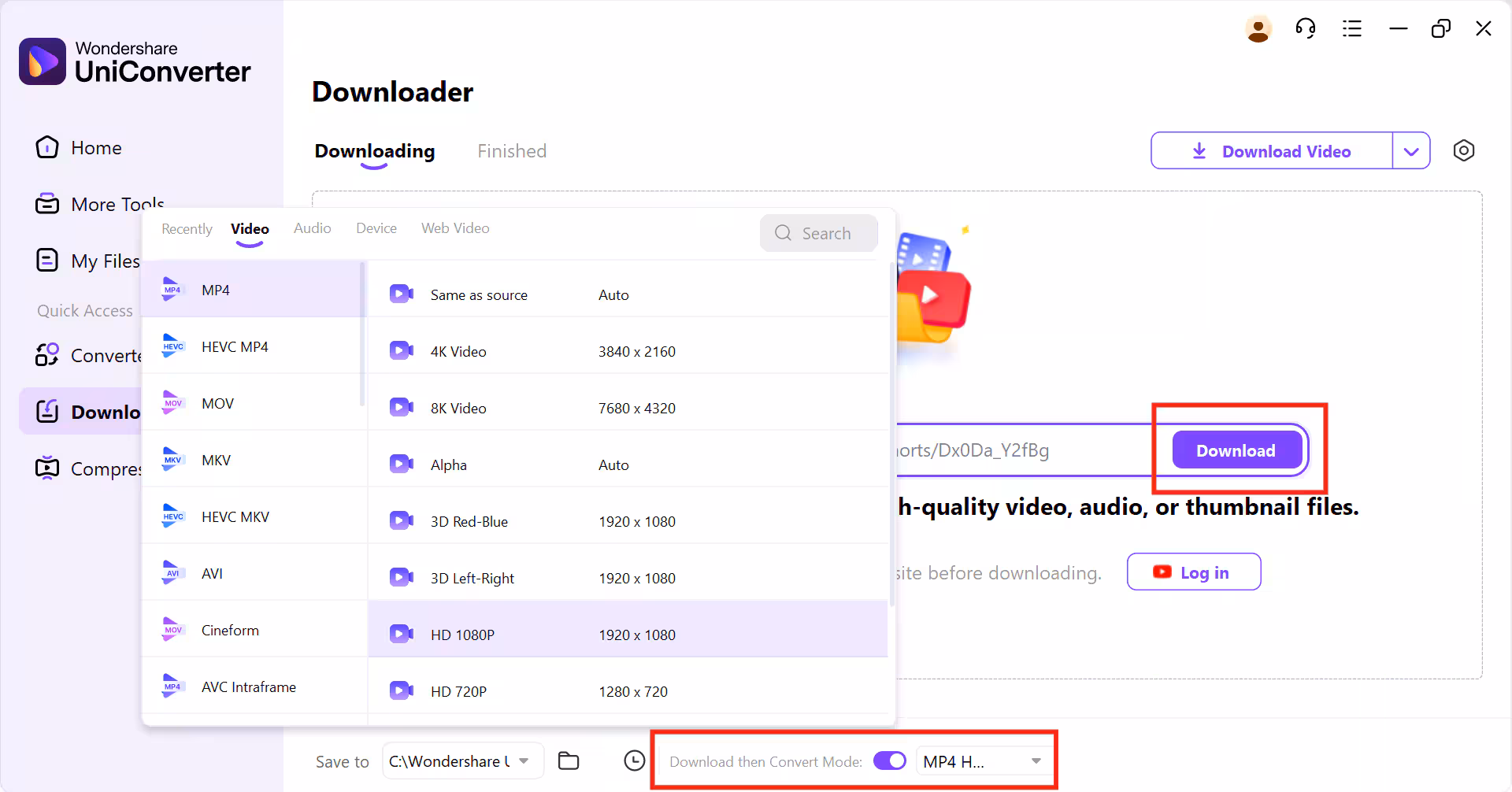Click camera icon beside Same as source

pos(402,294)
